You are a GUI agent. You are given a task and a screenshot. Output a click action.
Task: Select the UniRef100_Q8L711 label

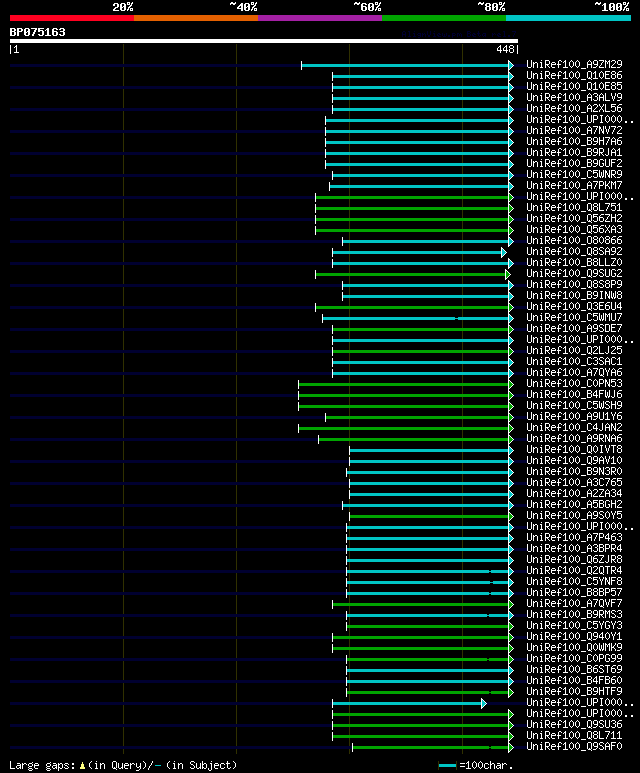click(574, 736)
